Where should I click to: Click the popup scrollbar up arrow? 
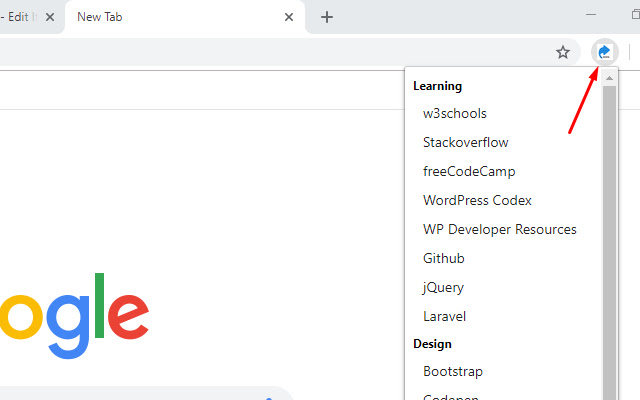[609, 78]
